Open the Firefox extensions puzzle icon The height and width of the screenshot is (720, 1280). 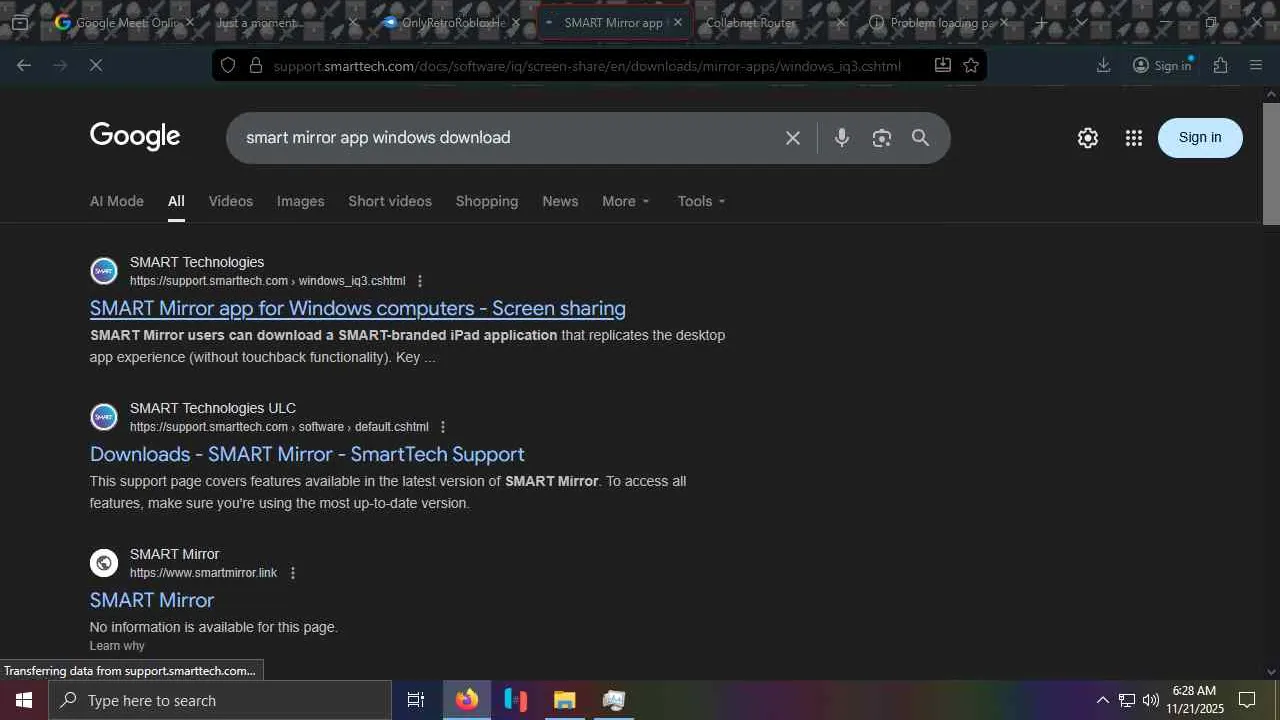[x=1220, y=65]
